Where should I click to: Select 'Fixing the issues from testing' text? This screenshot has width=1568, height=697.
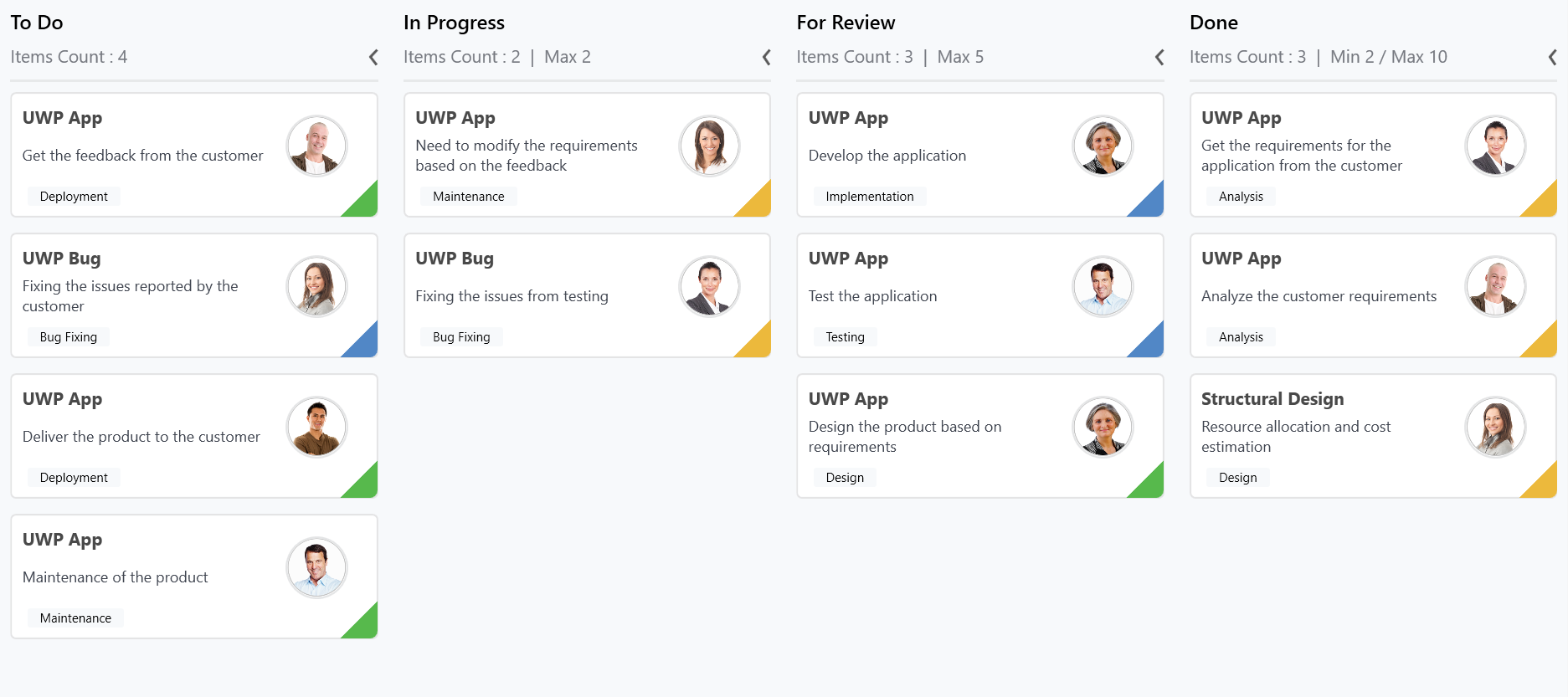[x=512, y=296]
